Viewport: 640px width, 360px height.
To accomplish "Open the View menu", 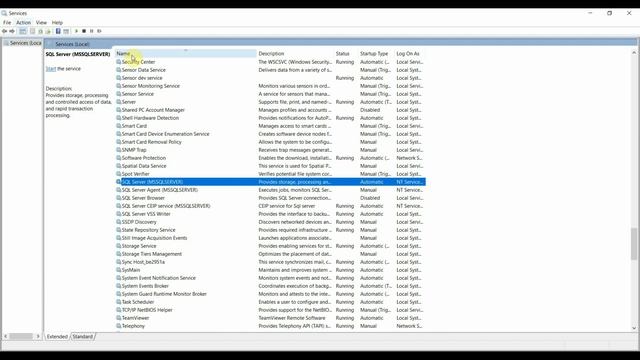I will [41, 22].
